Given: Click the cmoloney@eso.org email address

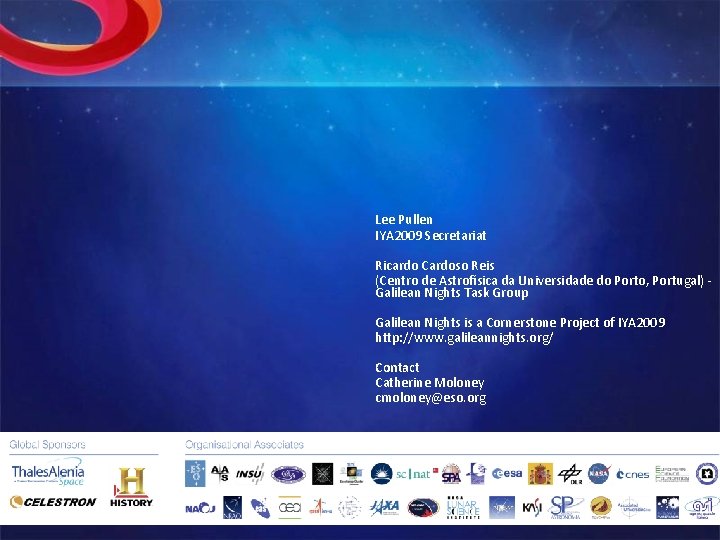Looking at the screenshot, I should (x=431, y=398).
